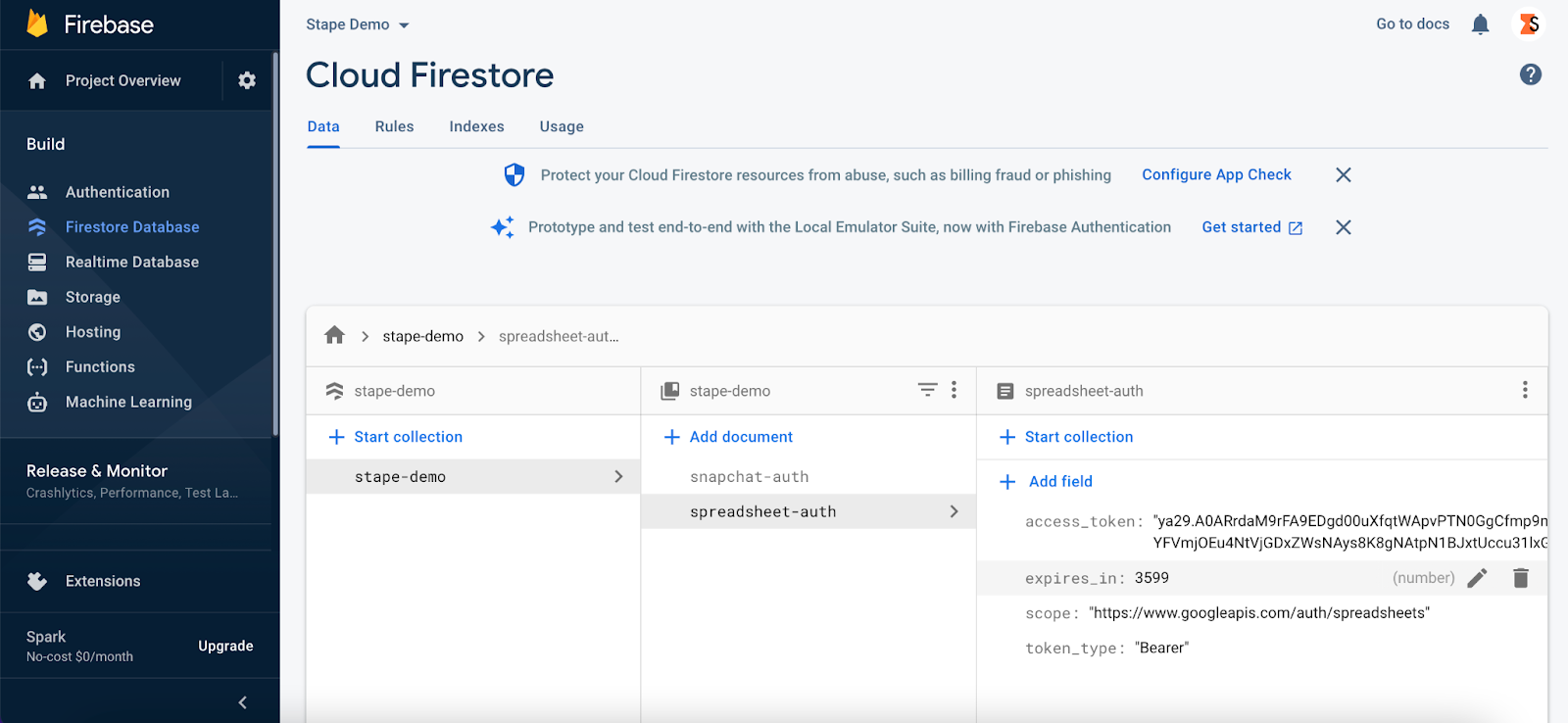This screenshot has width=1568, height=723.
Task: Click the Machine Learning robot icon
Action: point(37,403)
